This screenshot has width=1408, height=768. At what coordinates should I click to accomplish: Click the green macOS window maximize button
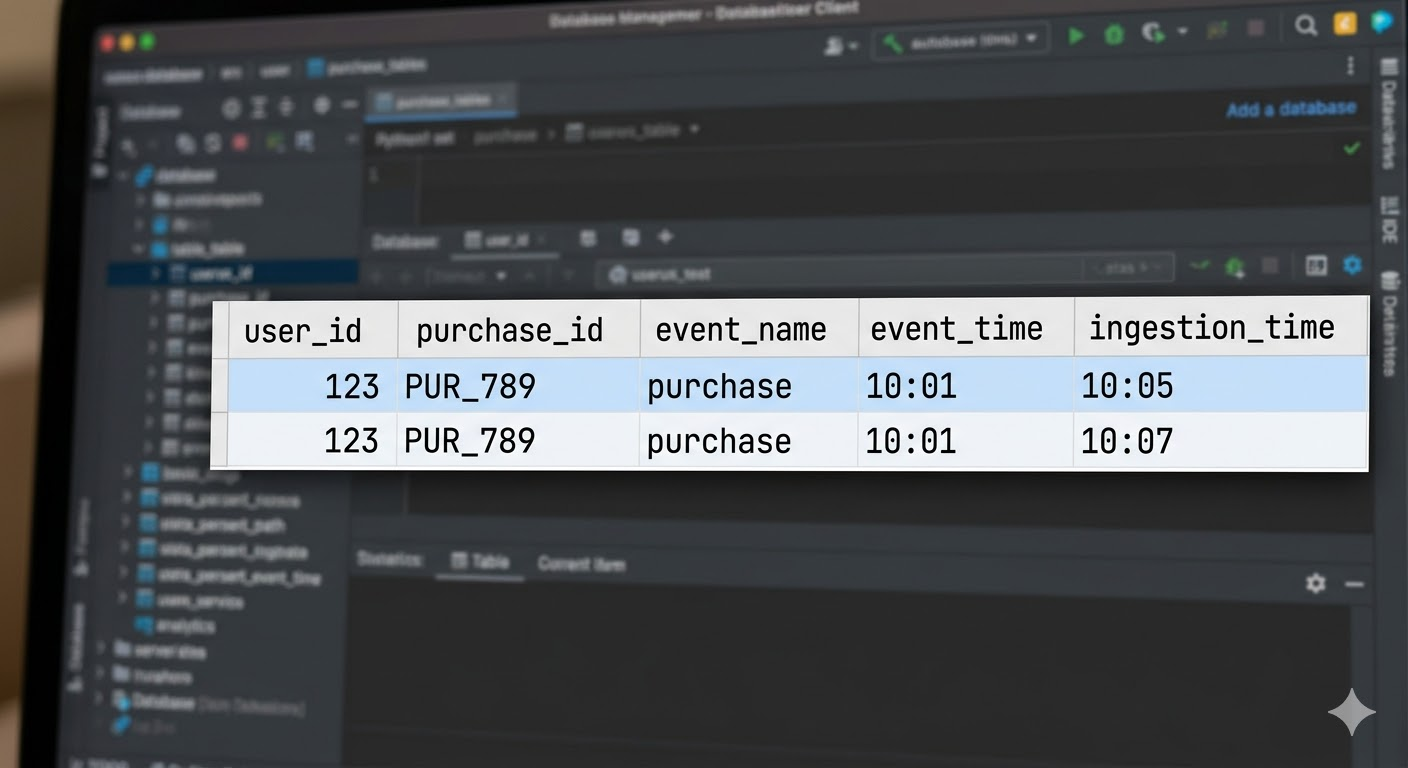tap(147, 42)
